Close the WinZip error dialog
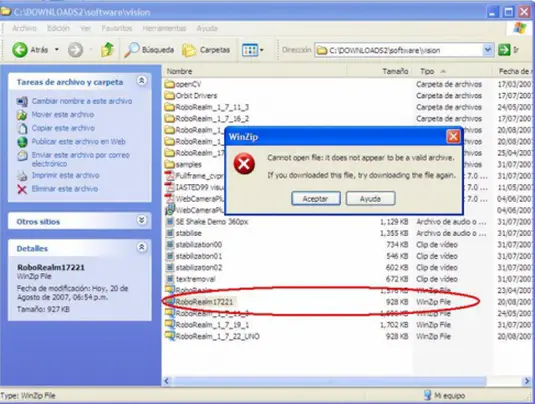535x404 pixels. 453,137
